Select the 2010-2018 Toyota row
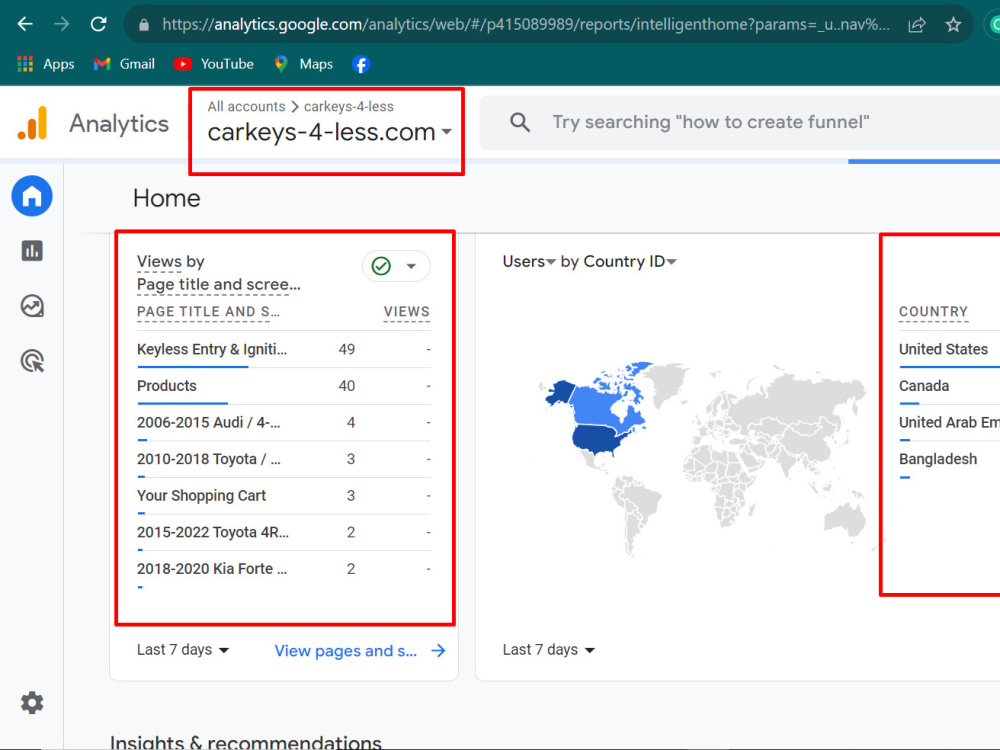Image resolution: width=1000 pixels, height=750 pixels. 284,459
